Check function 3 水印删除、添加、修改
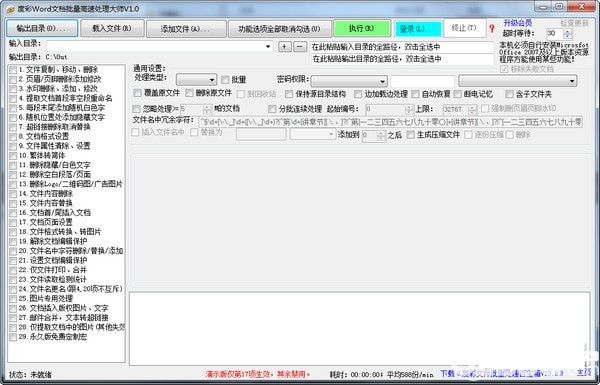600x385 pixels. (13, 89)
